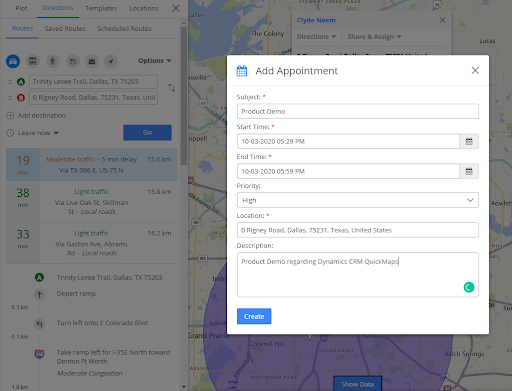512x391 pixels.
Task: Click 'Turn left onto E Colorado Blvd' step
Action: tap(102, 323)
